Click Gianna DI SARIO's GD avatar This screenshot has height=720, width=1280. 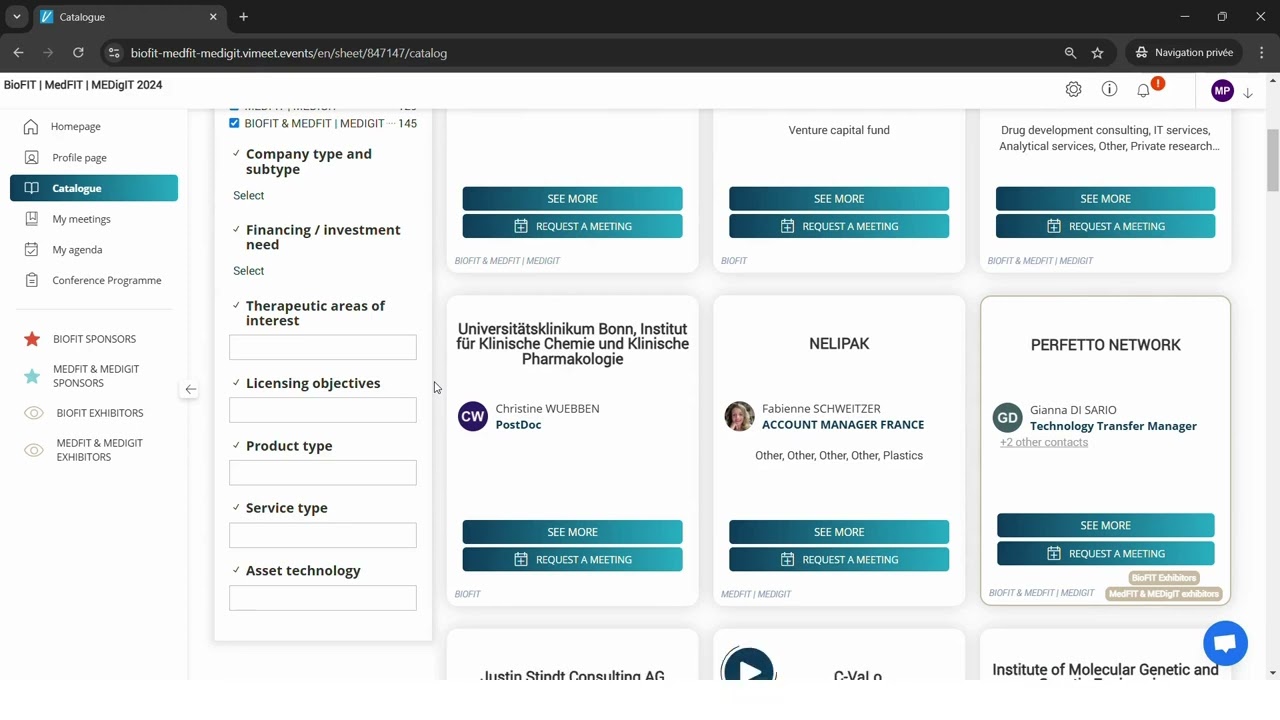tap(1007, 418)
